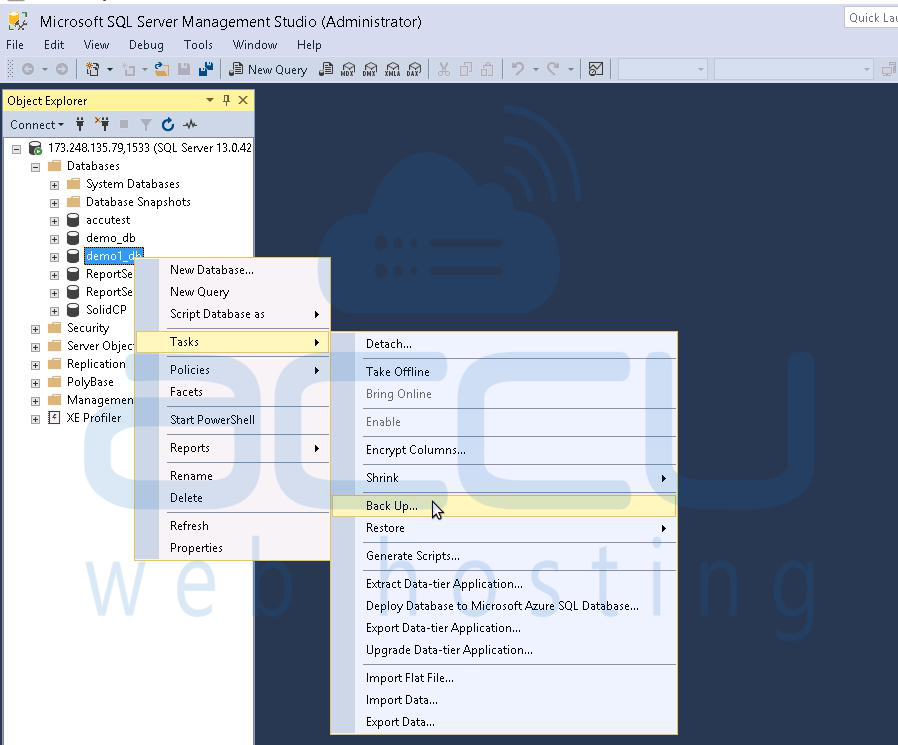Viewport: 898px width, 745px height.
Task: Open the File menu
Action: (x=15, y=45)
